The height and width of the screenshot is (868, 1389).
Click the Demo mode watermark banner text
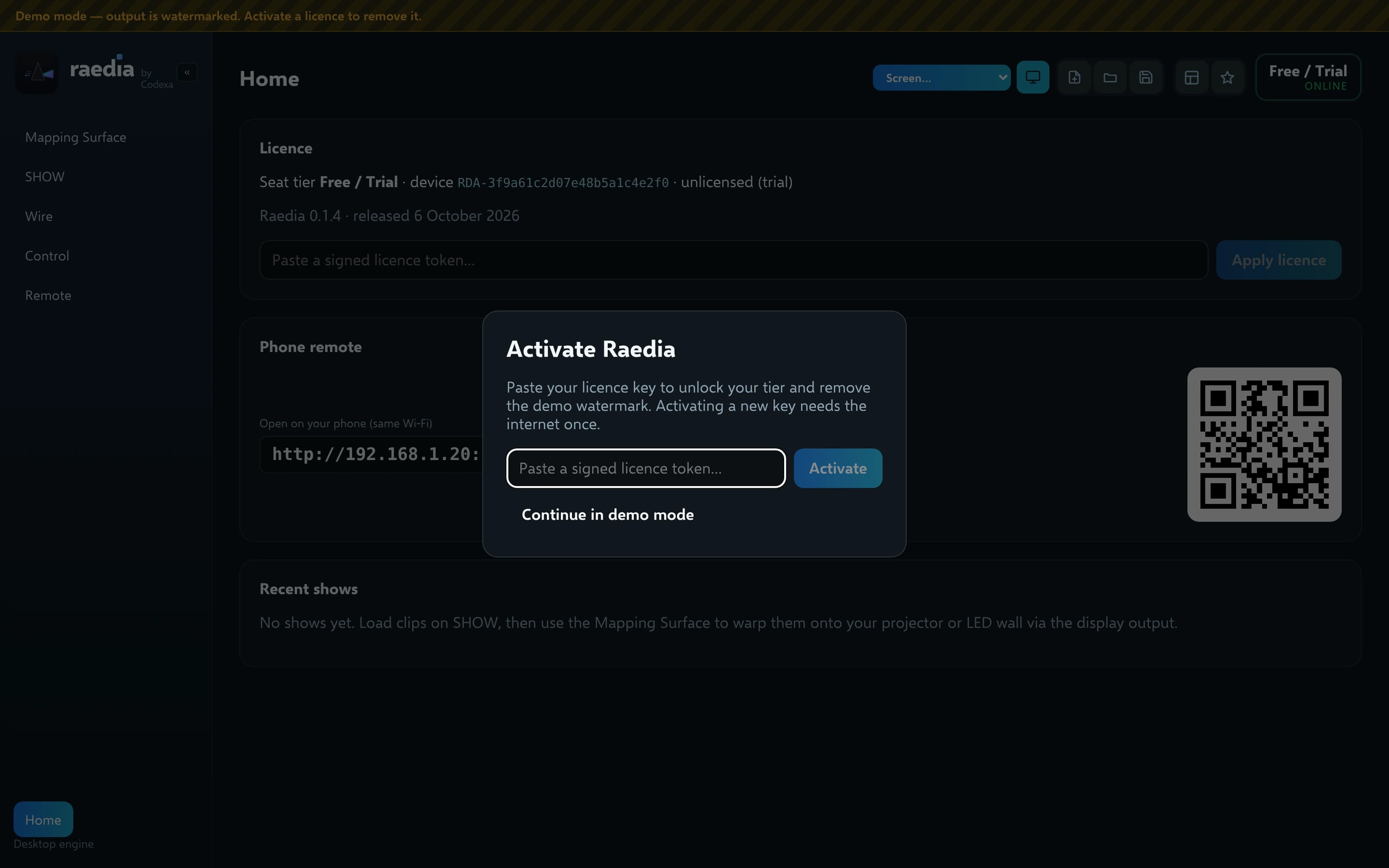pos(218,16)
